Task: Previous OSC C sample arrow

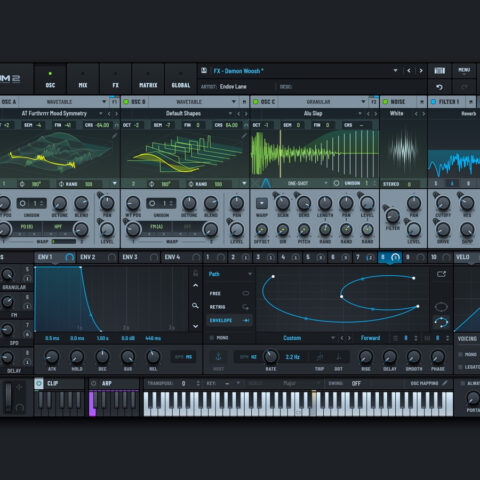Action: [x=368, y=114]
